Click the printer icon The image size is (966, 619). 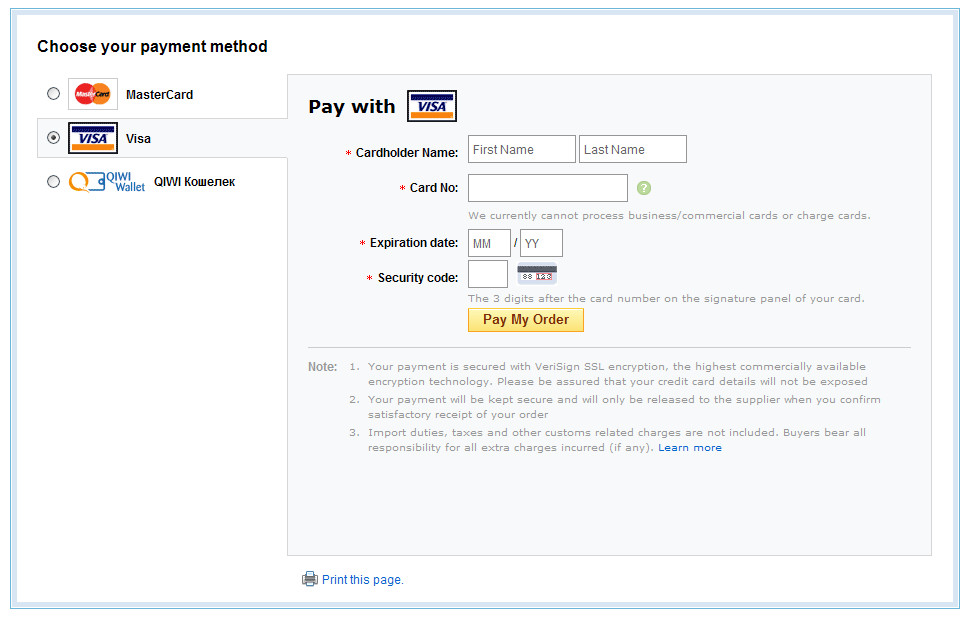(310, 579)
